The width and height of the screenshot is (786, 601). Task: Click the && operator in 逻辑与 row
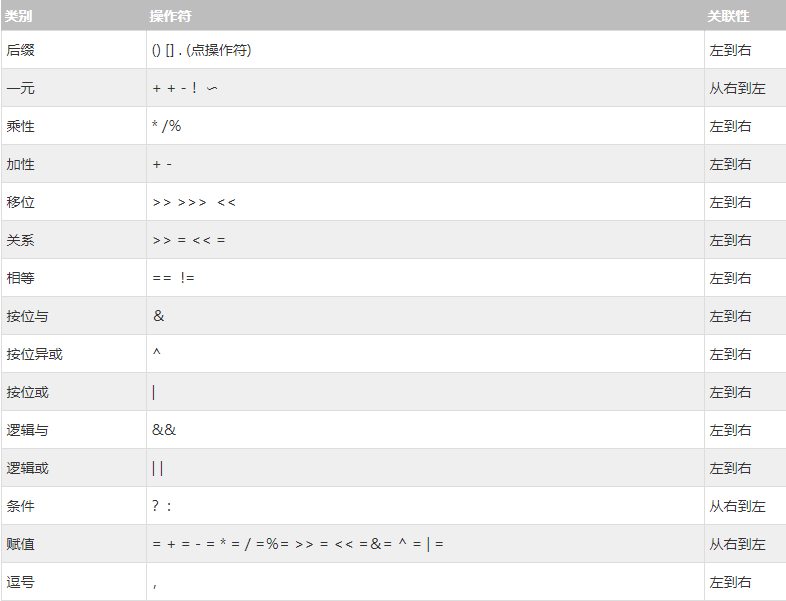tap(164, 430)
